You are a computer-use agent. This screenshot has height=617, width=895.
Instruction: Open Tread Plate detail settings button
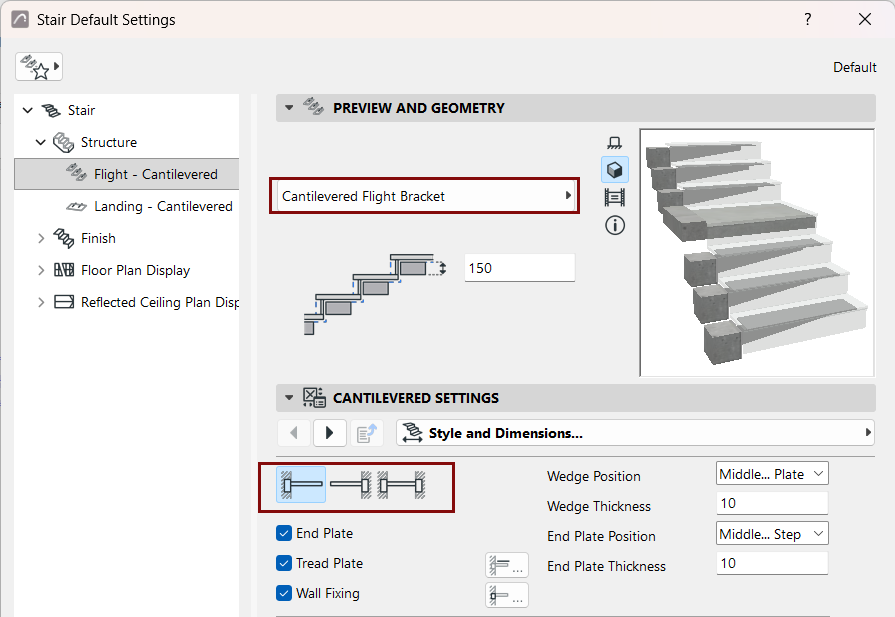tap(507, 565)
